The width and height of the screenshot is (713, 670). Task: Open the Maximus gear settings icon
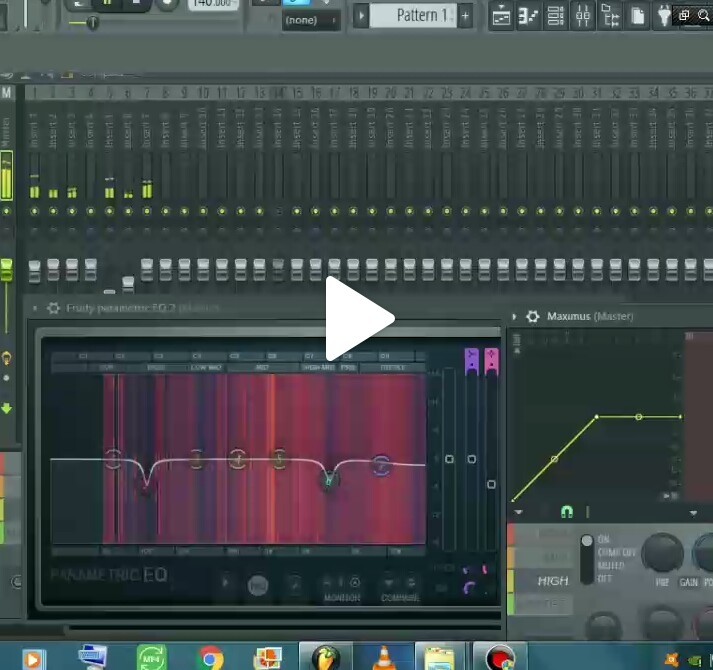[x=532, y=316]
